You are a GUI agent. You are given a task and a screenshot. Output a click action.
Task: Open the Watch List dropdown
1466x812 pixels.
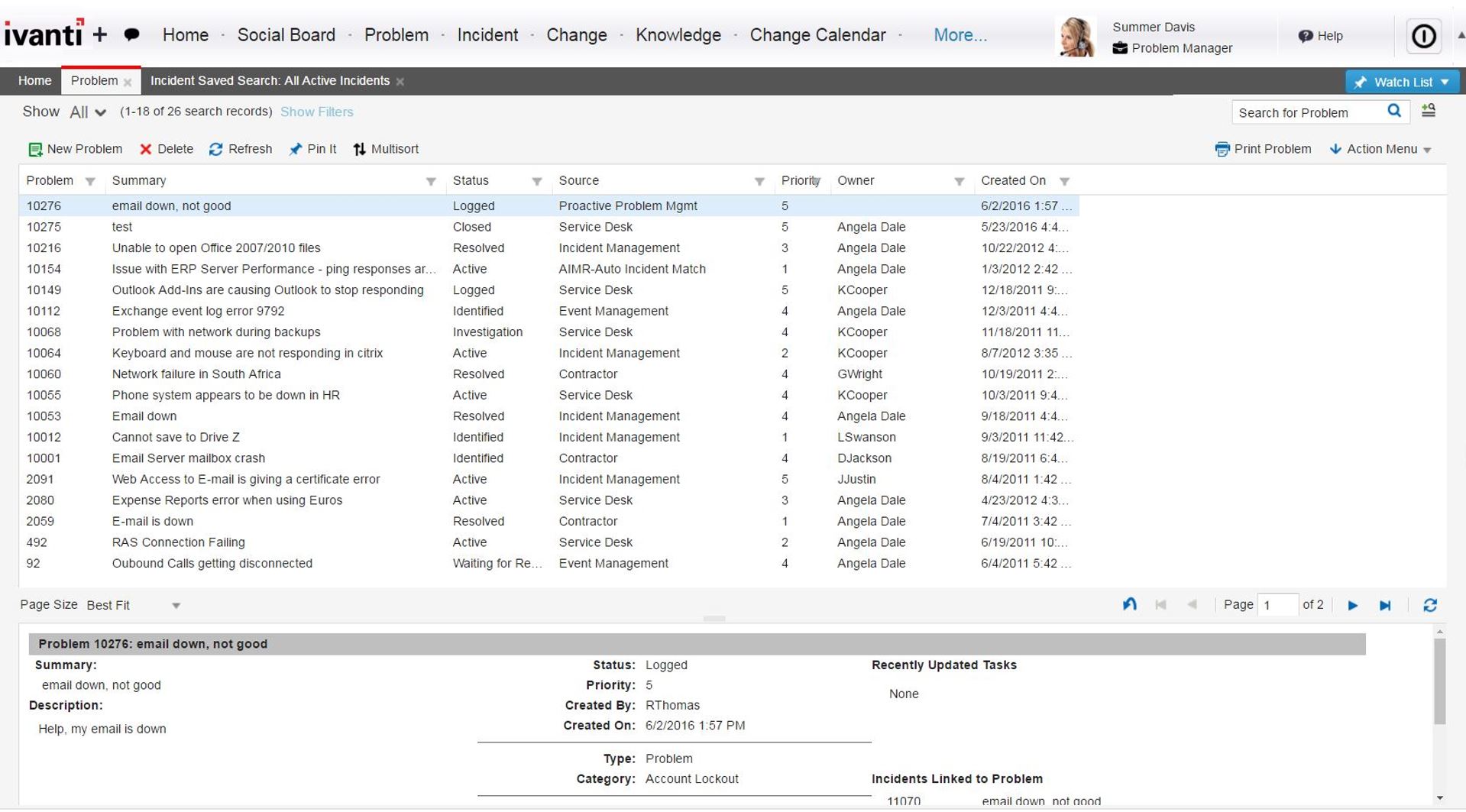[1402, 82]
